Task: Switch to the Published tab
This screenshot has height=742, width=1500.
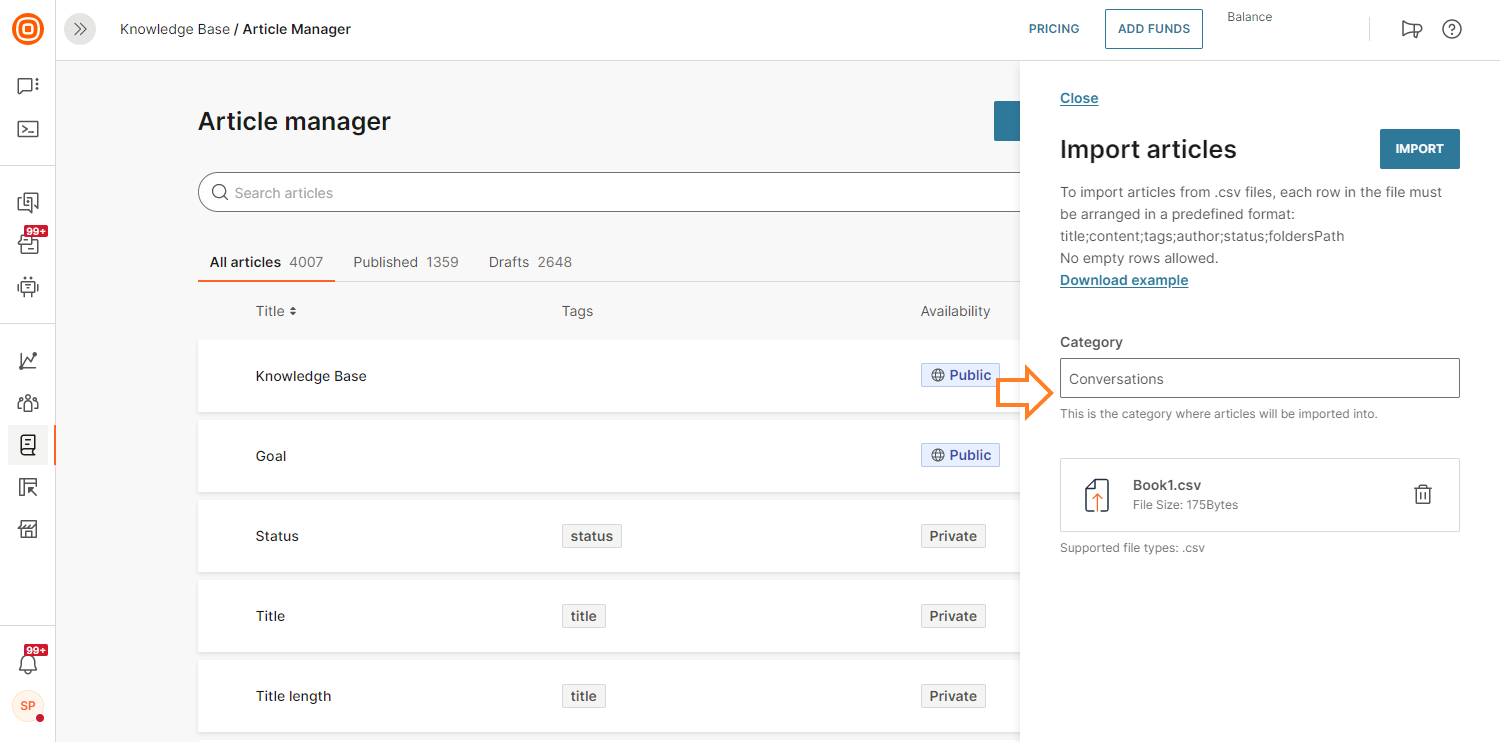Action: 405,262
